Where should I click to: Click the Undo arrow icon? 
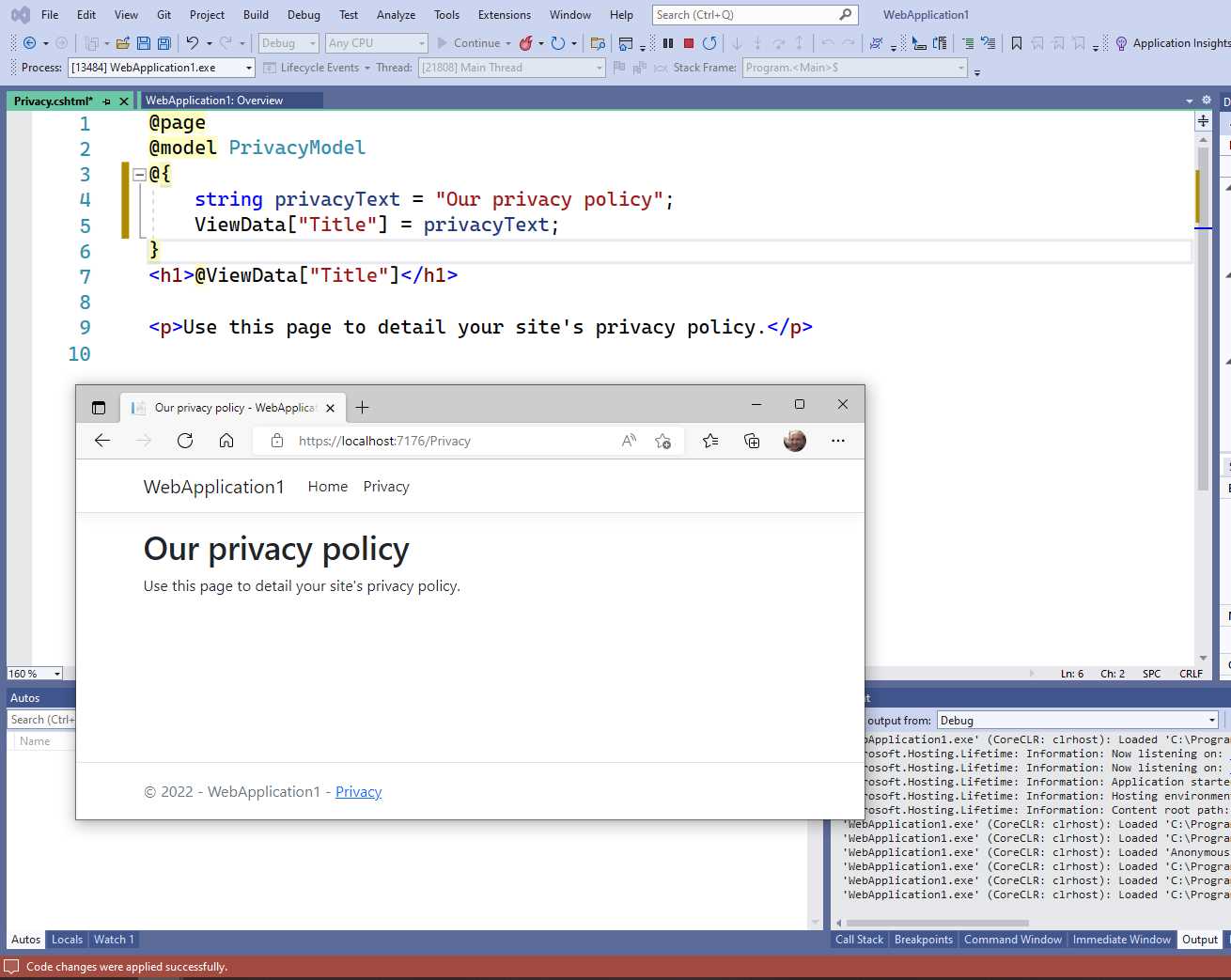(x=193, y=43)
